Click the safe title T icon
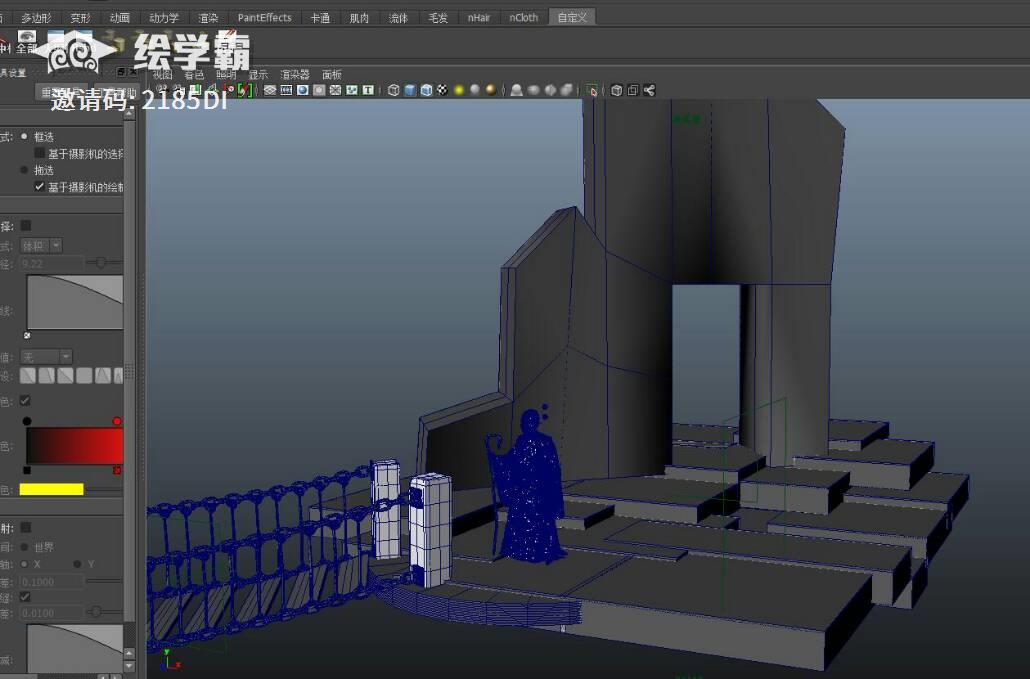Image resolution: width=1030 pixels, height=679 pixels. coord(368,91)
